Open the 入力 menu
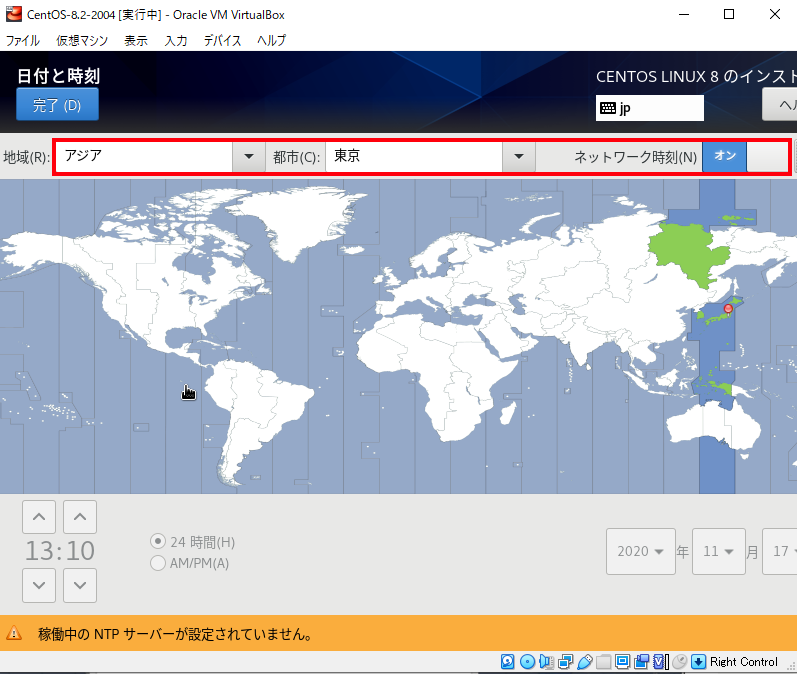This screenshot has height=674, width=797. [x=176, y=40]
